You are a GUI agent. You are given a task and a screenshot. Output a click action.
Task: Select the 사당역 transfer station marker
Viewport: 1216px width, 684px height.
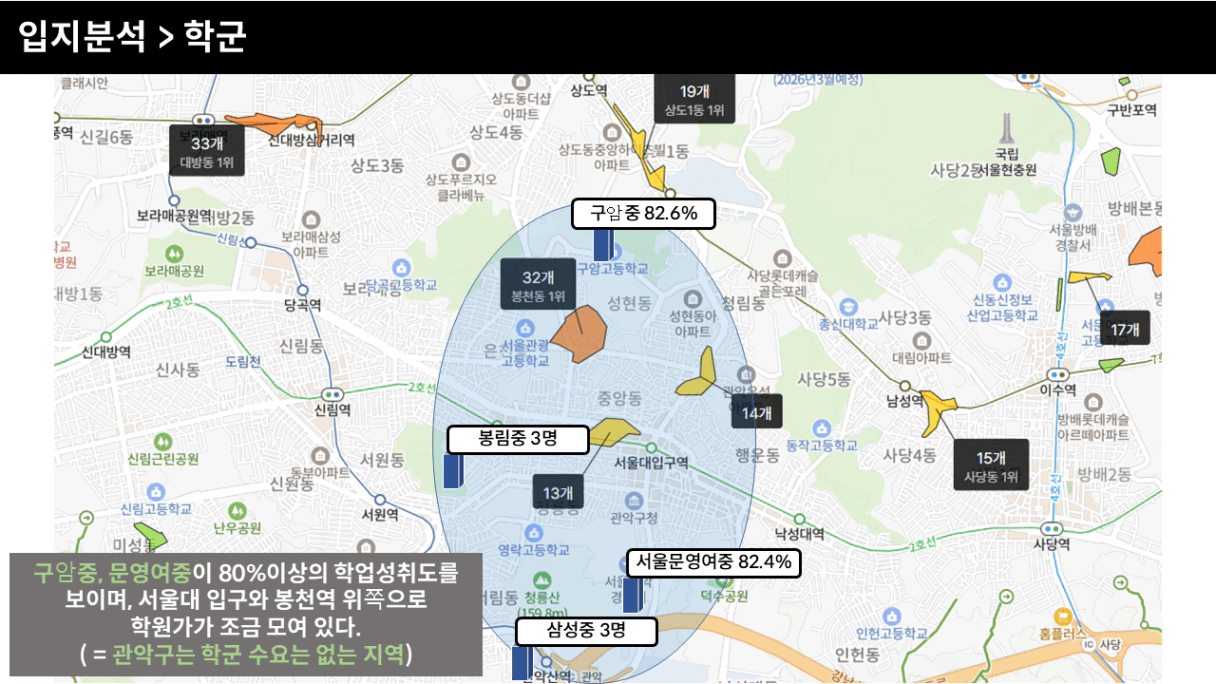coord(1051,528)
